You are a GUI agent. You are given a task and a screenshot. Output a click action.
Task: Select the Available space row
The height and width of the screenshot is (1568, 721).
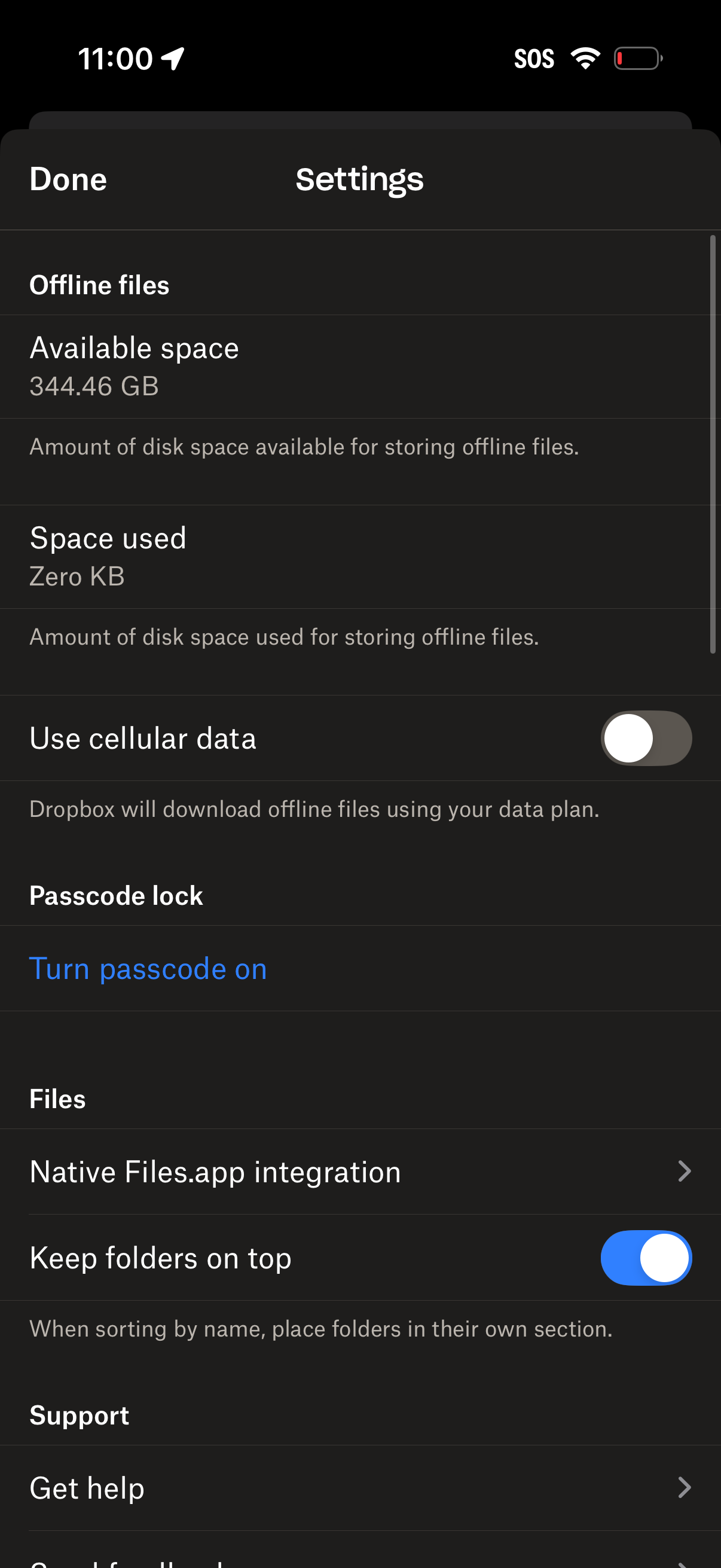click(x=360, y=366)
